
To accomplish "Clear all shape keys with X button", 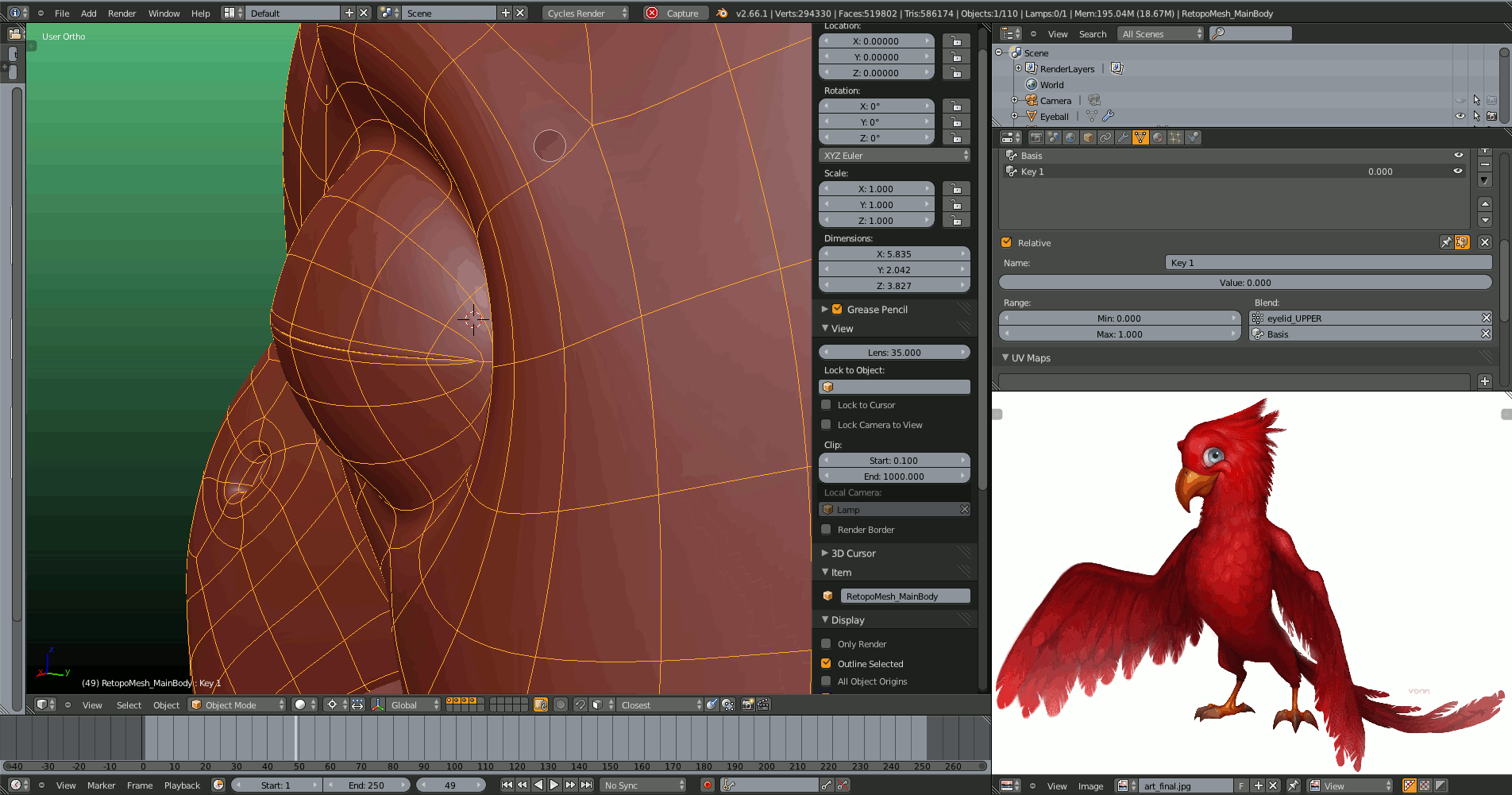I will click(1485, 242).
